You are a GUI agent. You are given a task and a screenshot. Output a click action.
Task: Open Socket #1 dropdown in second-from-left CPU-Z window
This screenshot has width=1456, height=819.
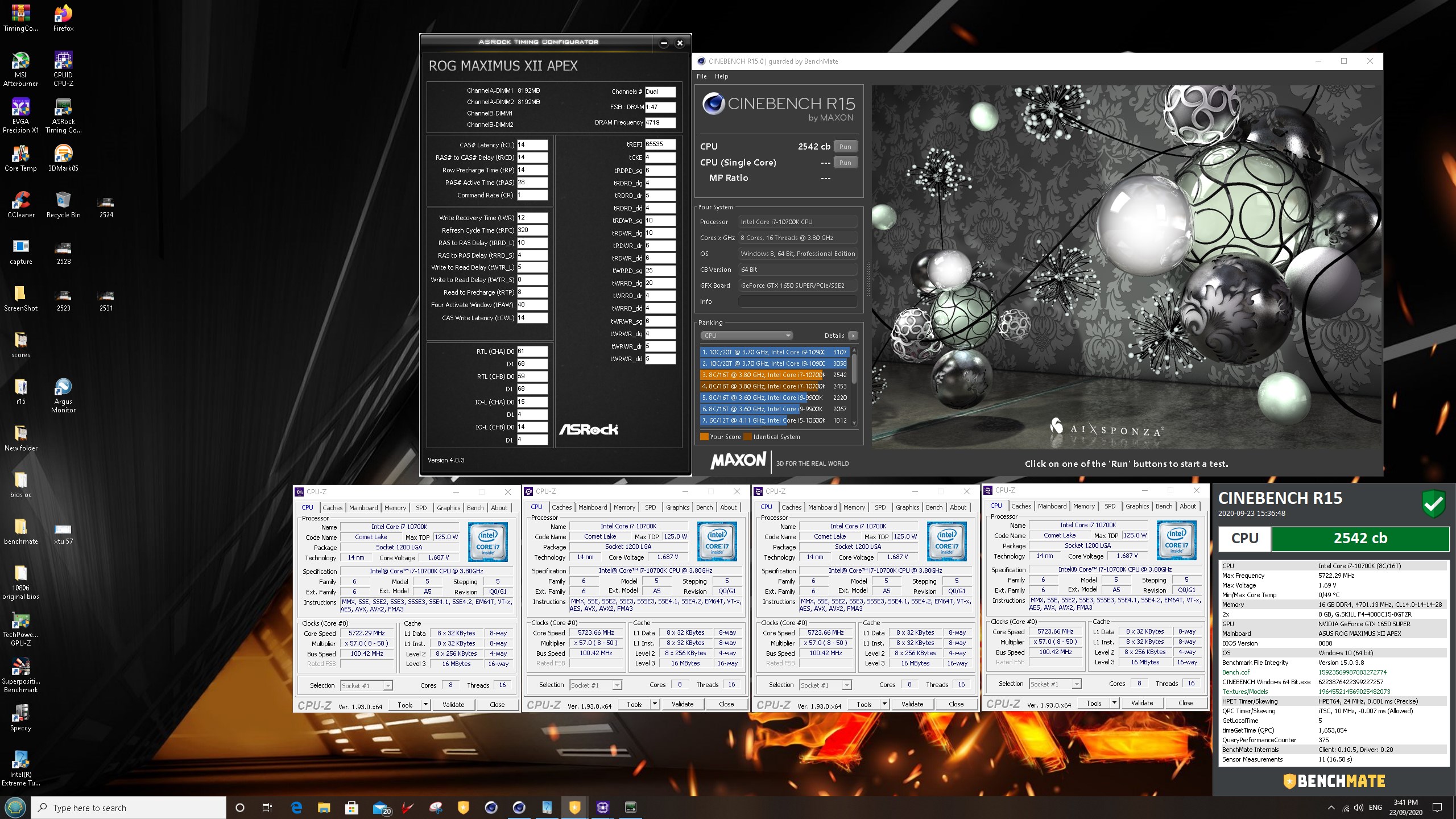[x=595, y=685]
